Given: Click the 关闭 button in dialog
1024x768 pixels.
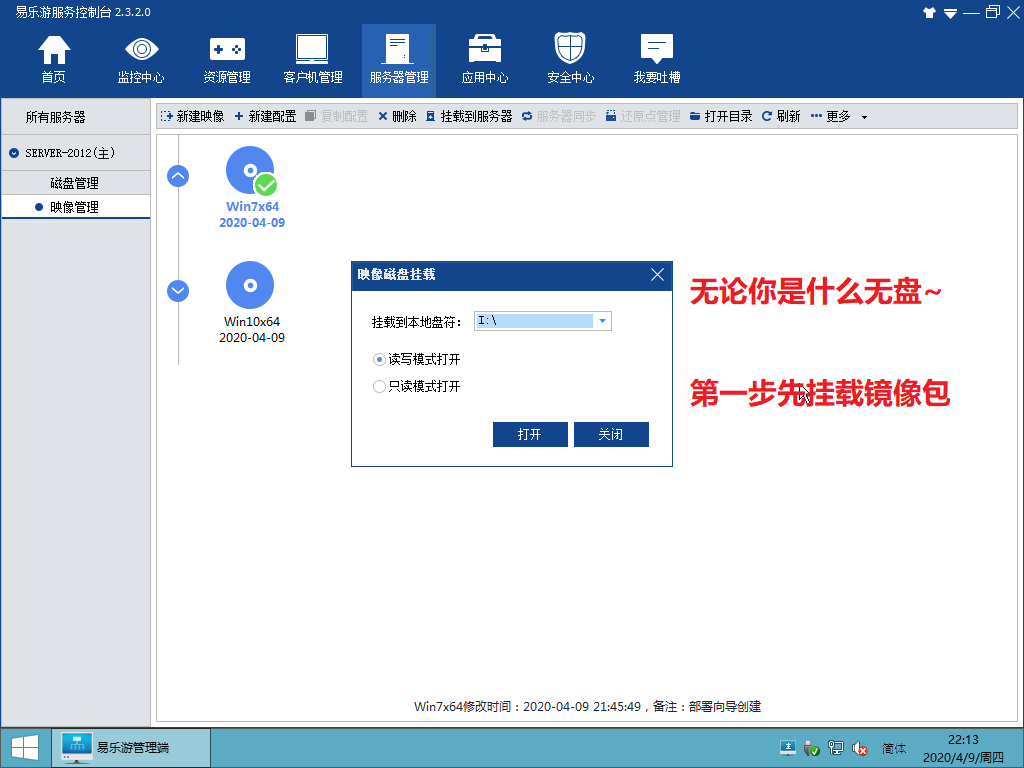Looking at the screenshot, I should tap(611, 434).
